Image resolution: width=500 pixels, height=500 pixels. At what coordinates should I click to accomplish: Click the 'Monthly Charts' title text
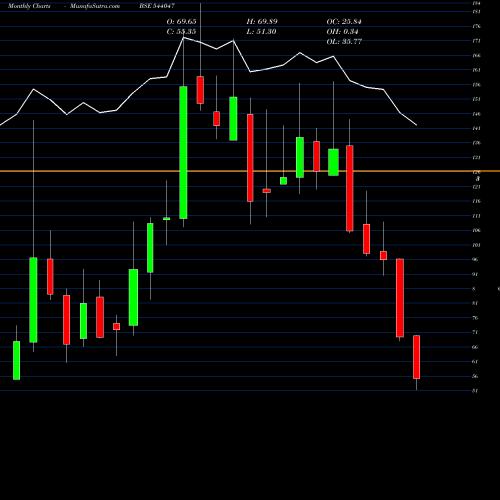click(x=29, y=6)
